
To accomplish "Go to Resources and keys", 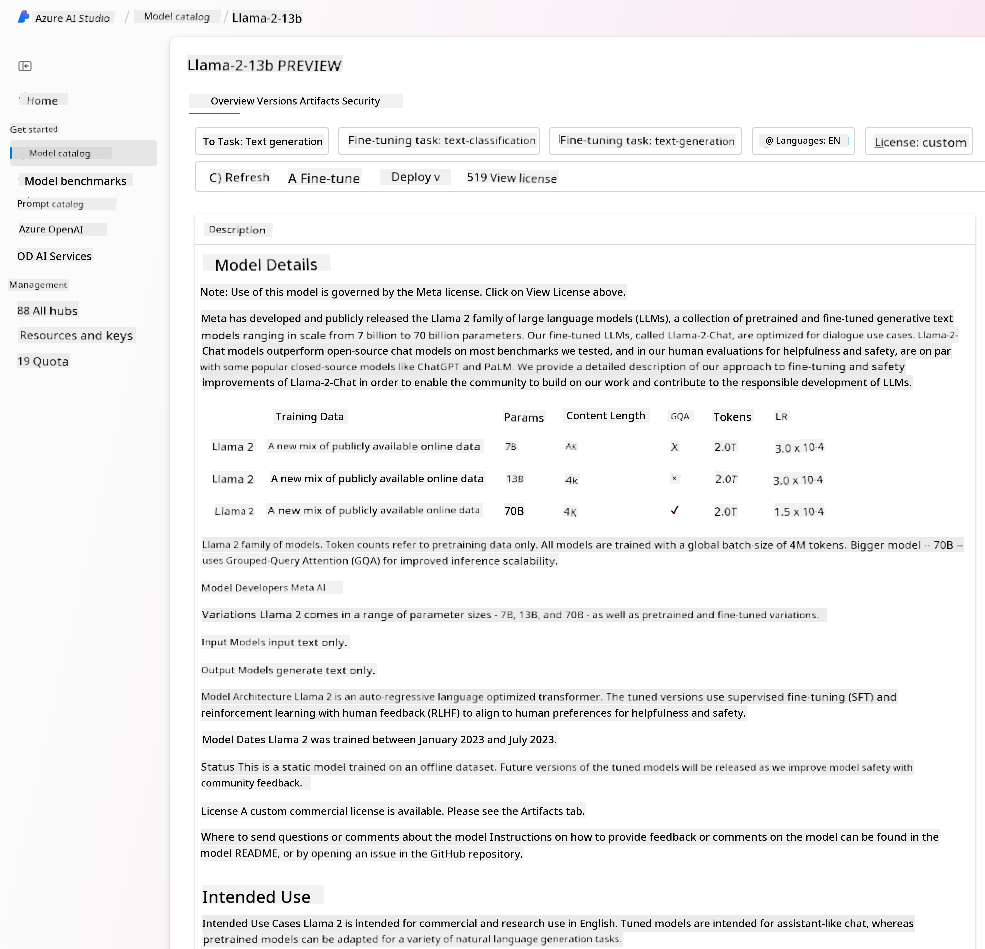I will tap(76, 335).
